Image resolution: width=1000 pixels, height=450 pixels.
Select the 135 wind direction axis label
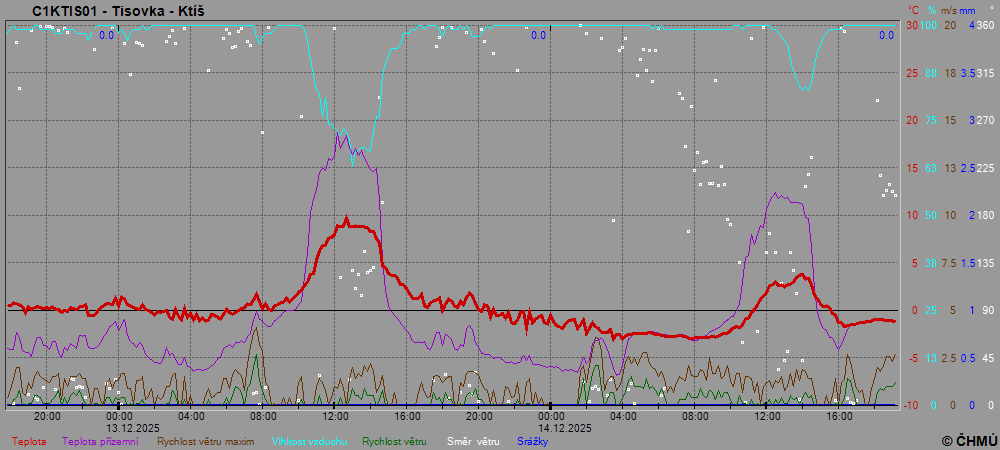(x=985, y=263)
